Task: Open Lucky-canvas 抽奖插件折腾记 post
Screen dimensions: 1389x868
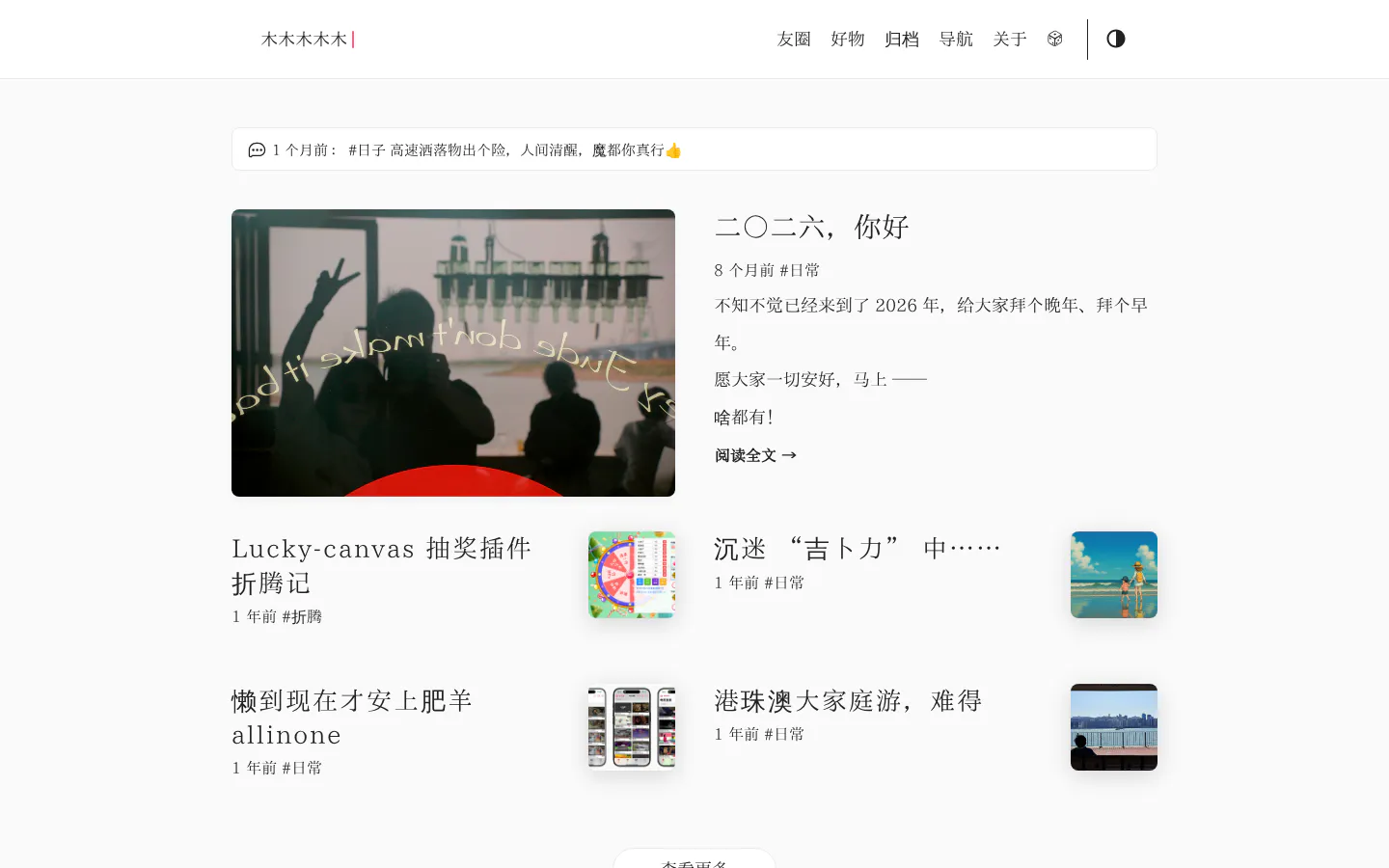Action: click(381, 565)
